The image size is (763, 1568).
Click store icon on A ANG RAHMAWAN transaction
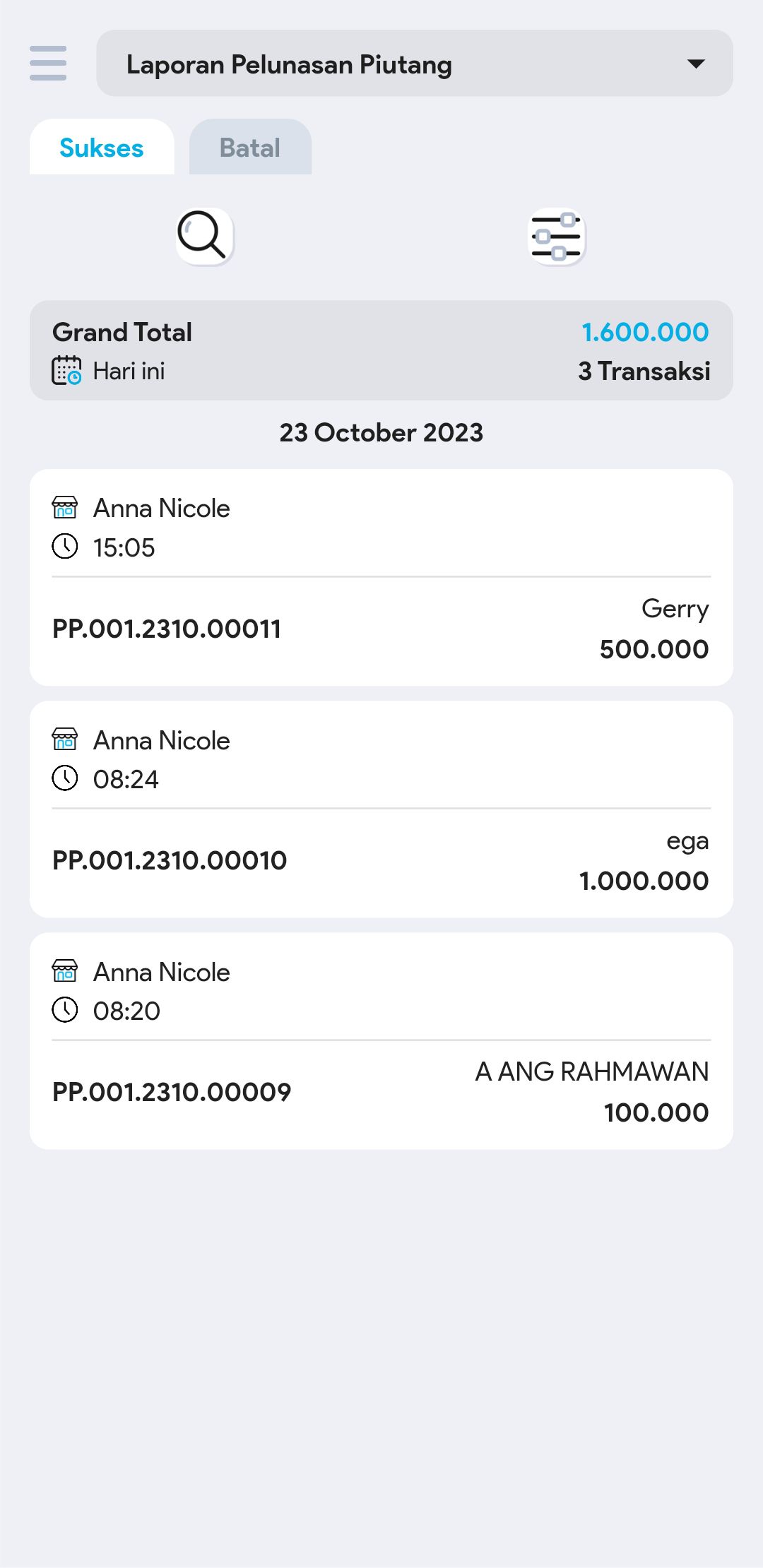[x=65, y=971]
